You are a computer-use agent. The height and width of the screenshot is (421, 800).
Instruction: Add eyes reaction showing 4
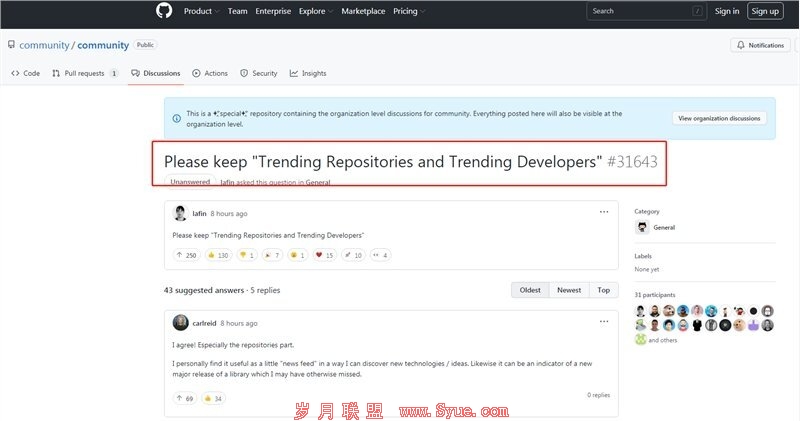pos(380,255)
